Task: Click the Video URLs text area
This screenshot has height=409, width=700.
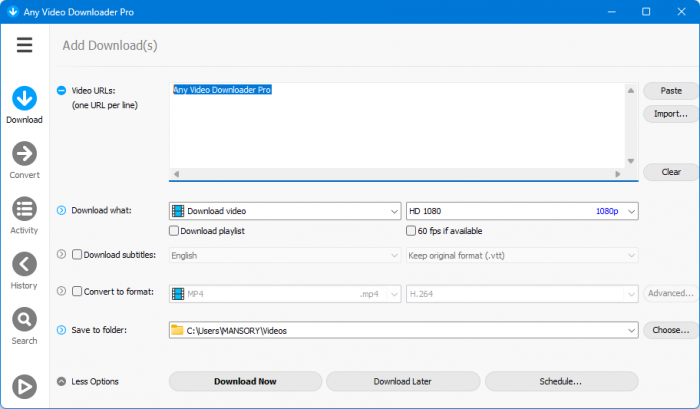Action: [x=400, y=130]
